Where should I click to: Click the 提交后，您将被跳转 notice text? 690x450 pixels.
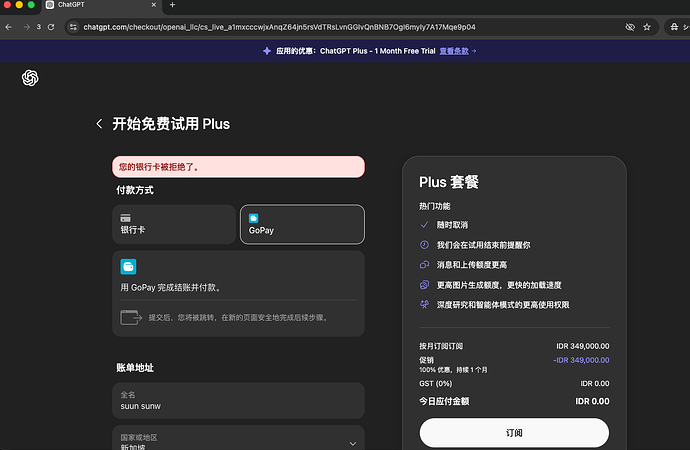click(x=238, y=318)
